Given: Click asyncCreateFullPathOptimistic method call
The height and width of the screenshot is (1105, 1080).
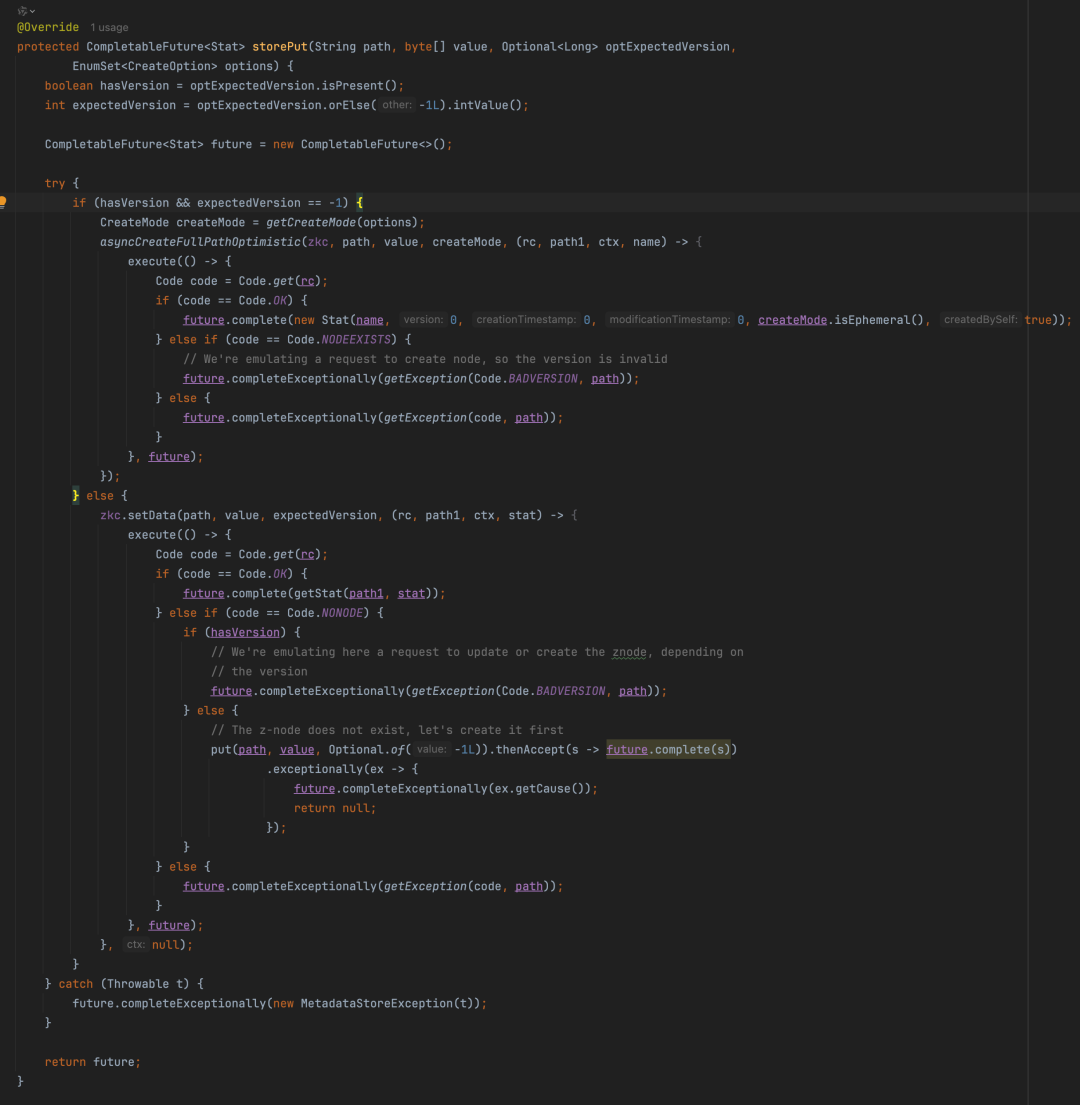Looking at the screenshot, I should tap(200, 242).
